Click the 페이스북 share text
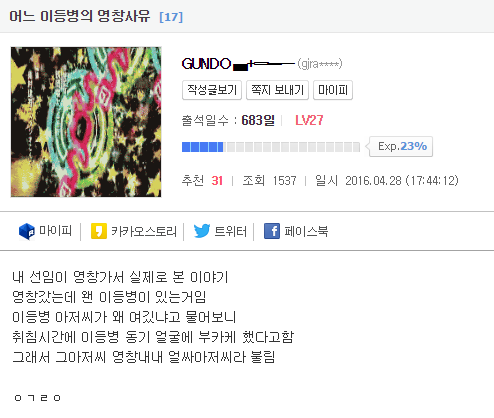The height and width of the screenshot is (418, 494). pos(306,231)
